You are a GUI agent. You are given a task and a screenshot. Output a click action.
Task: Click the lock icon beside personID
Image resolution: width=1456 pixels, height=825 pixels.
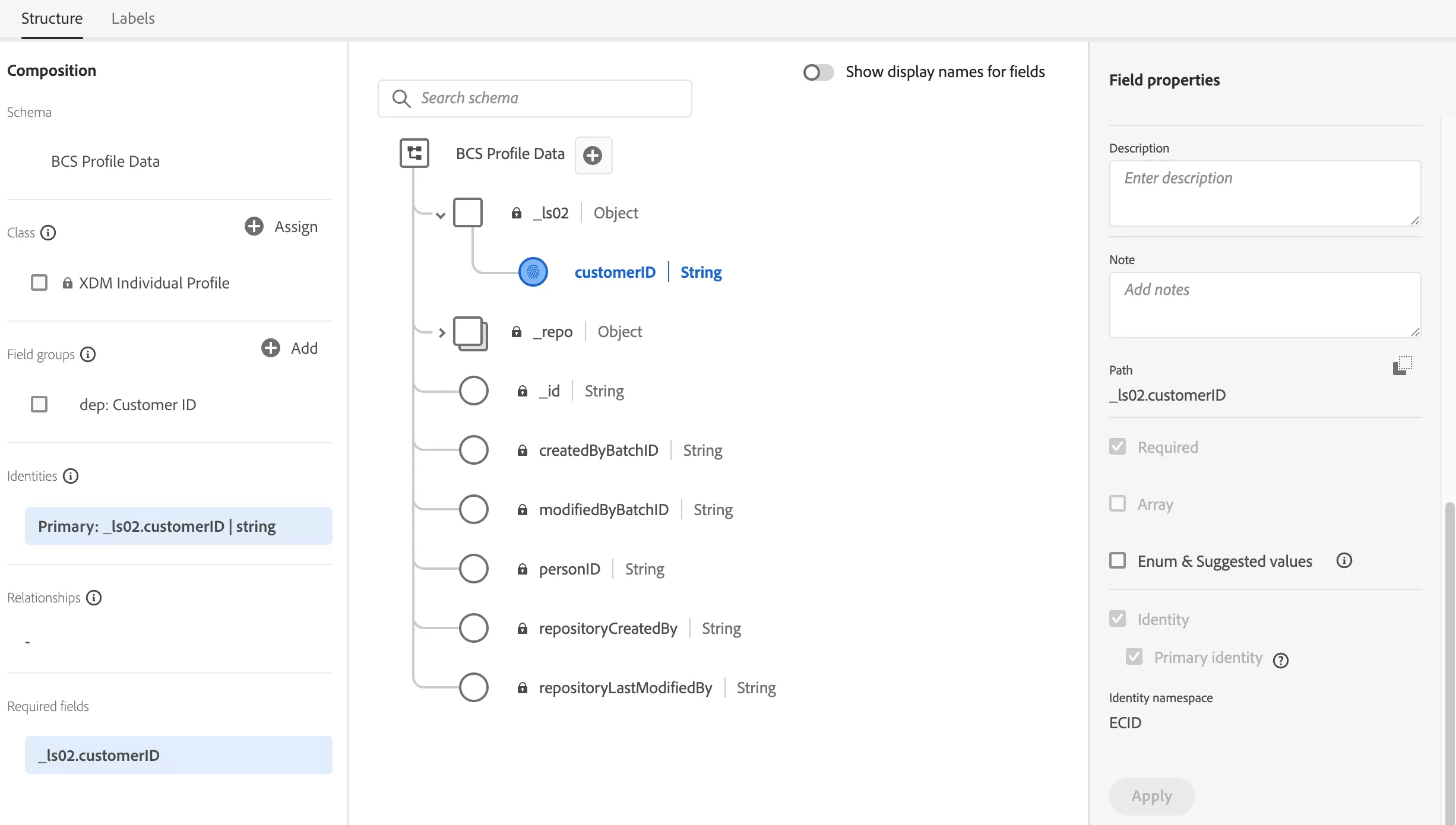pos(523,569)
